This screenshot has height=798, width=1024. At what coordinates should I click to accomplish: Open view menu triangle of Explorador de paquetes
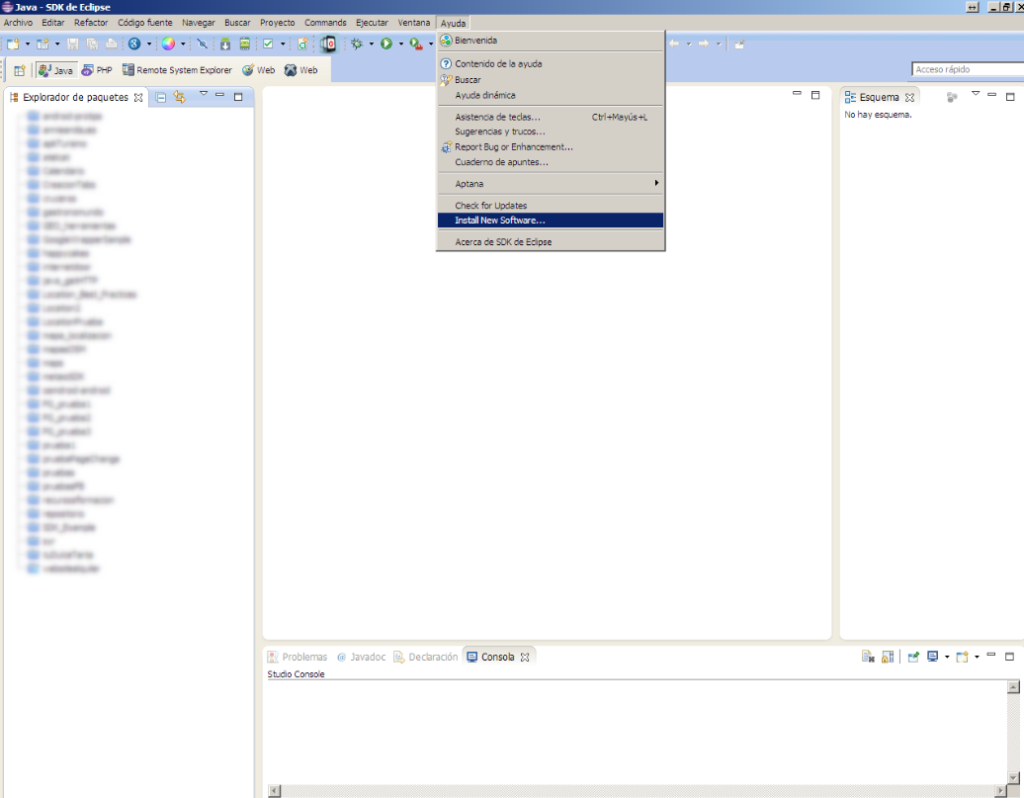(x=203, y=93)
